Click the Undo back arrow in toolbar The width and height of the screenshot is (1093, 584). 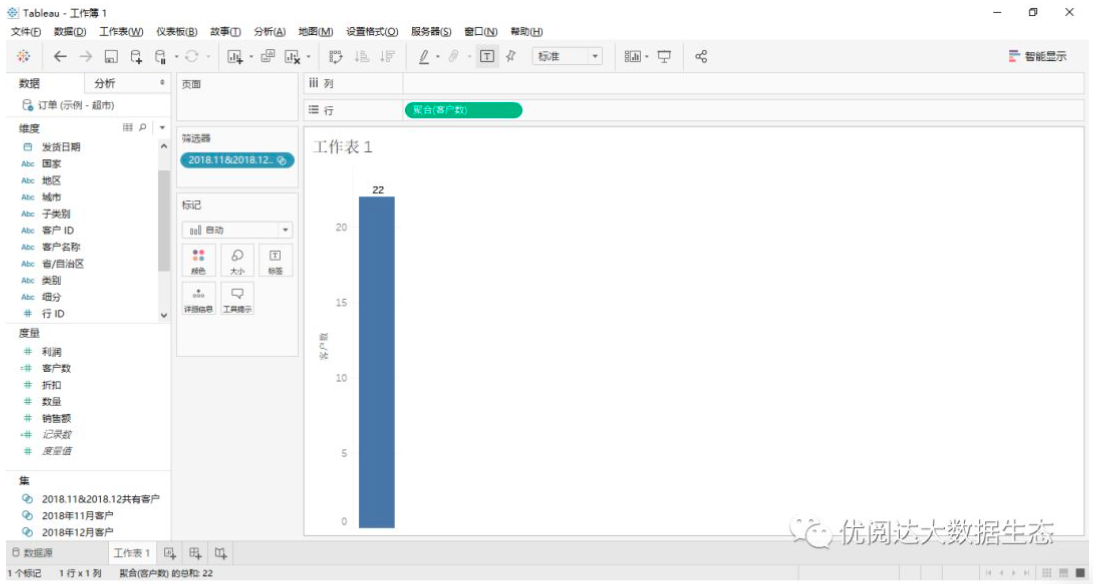pyautogui.click(x=61, y=57)
